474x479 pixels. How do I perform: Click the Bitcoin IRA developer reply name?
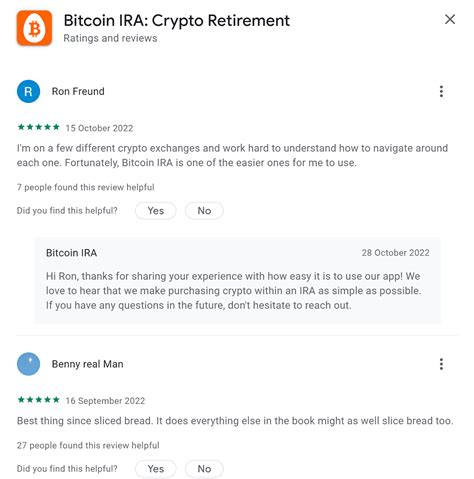click(x=71, y=253)
